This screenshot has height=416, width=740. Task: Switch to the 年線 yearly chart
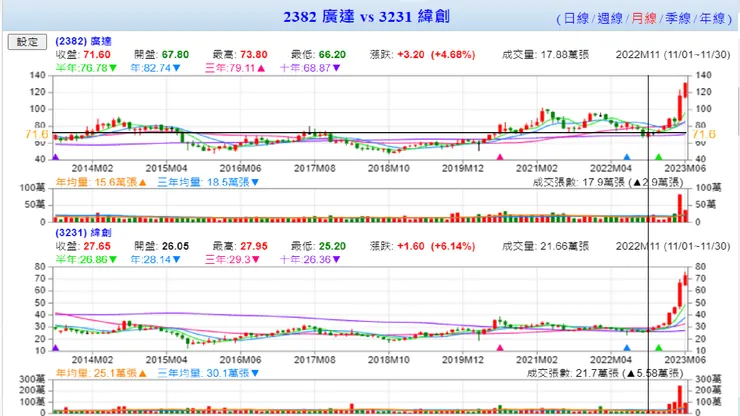click(712, 18)
